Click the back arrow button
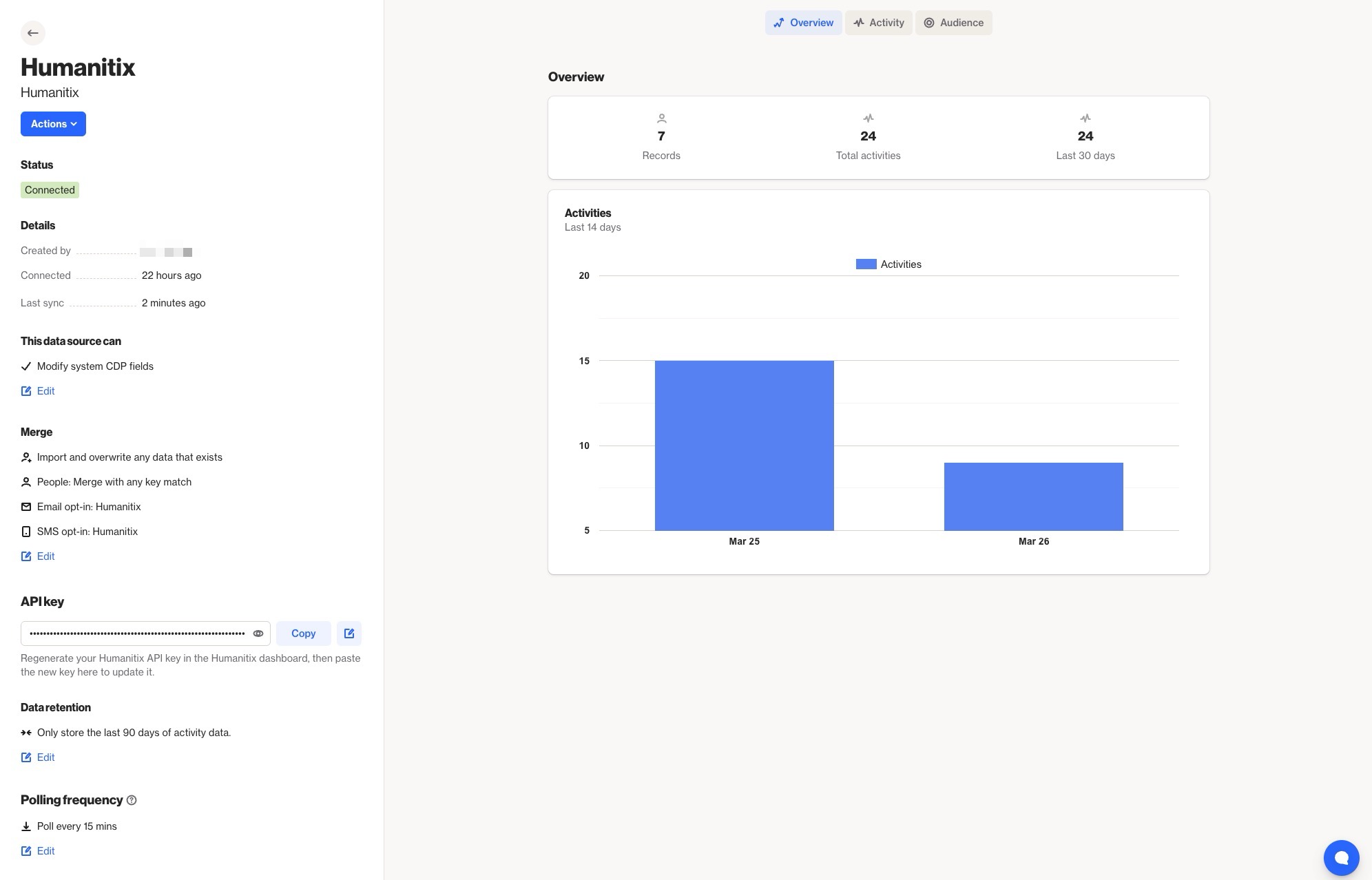The image size is (1372, 880). point(32,33)
